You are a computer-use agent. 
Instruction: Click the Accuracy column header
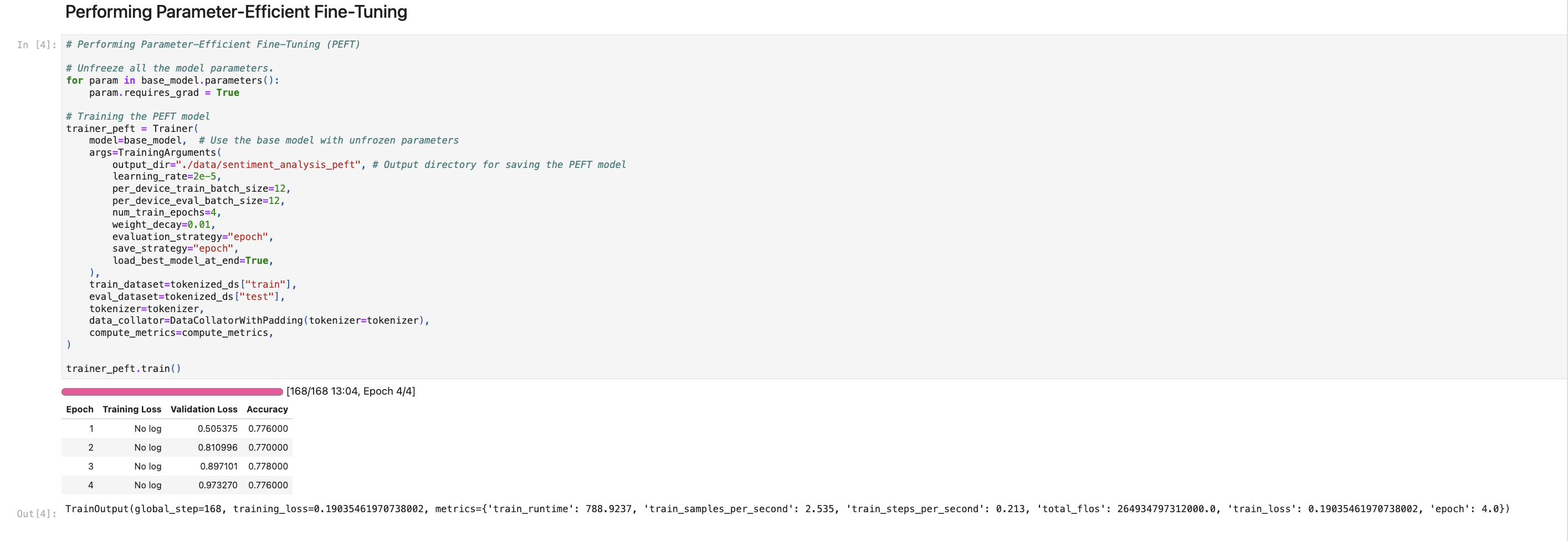coord(267,410)
